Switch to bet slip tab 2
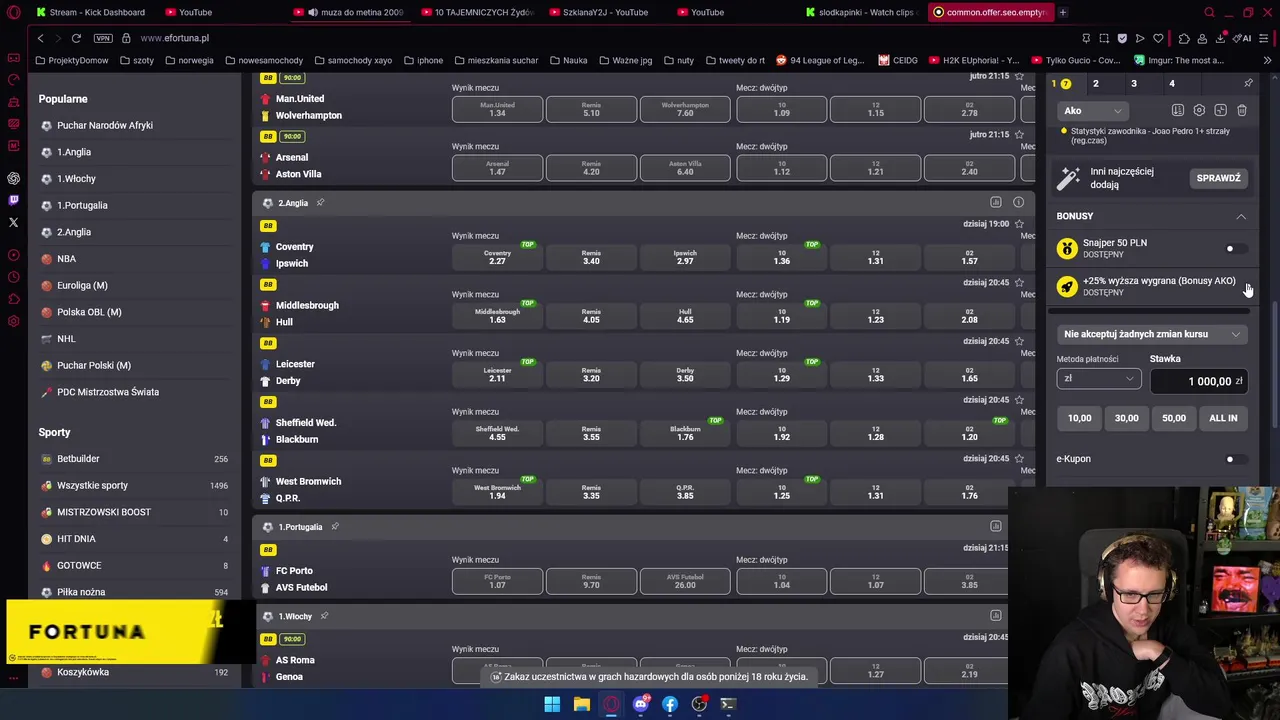The height and width of the screenshot is (720, 1280). pyautogui.click(x=1095, y=84)
